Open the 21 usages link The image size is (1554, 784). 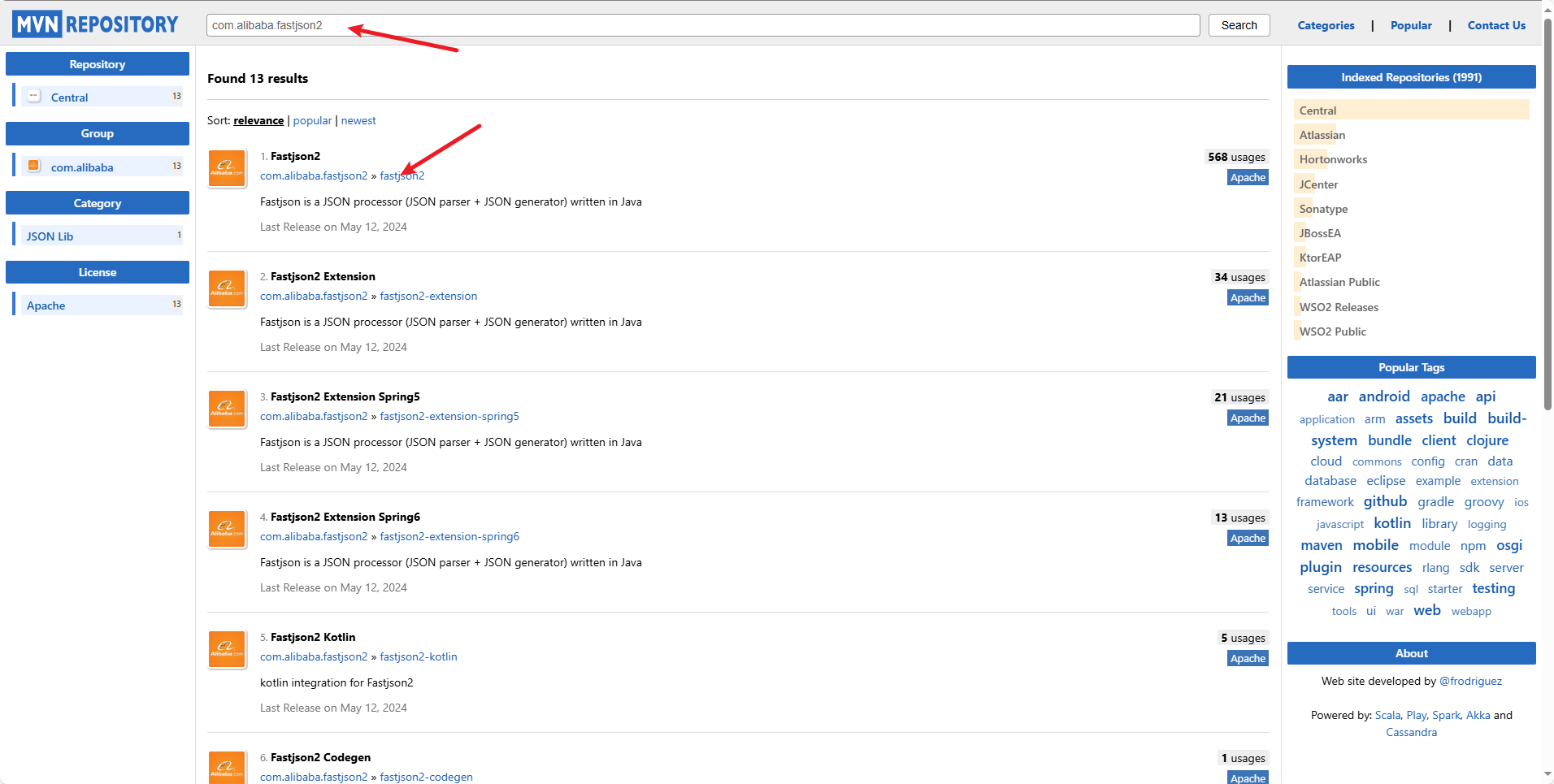pos(1239,397)
